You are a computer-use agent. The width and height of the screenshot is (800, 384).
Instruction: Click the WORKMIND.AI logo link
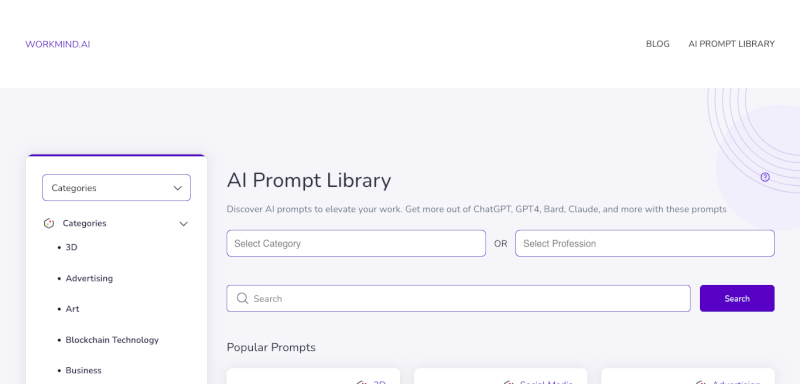pyautogui.click(x=58, y=44)
